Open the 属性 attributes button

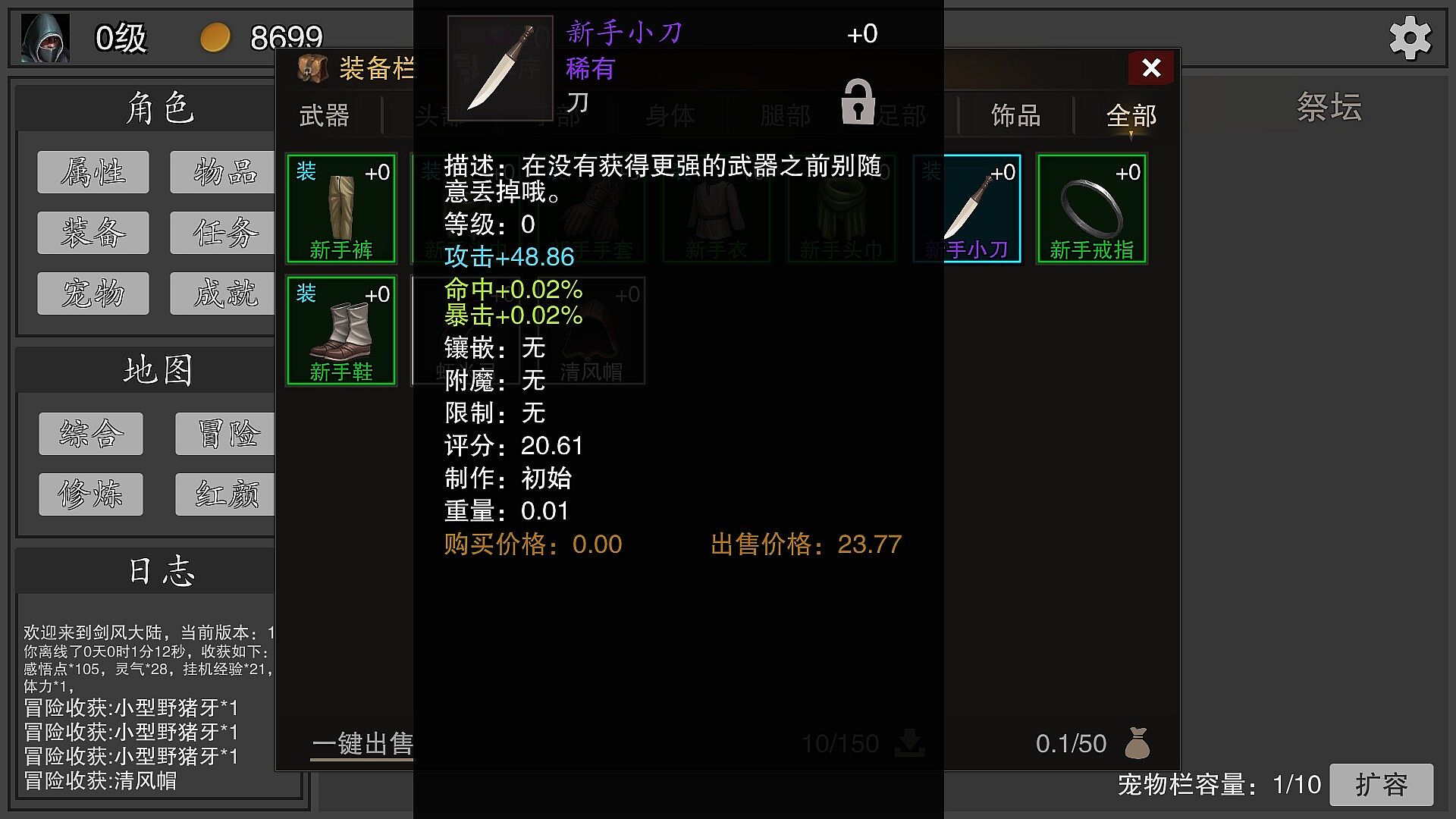(93, 172)
